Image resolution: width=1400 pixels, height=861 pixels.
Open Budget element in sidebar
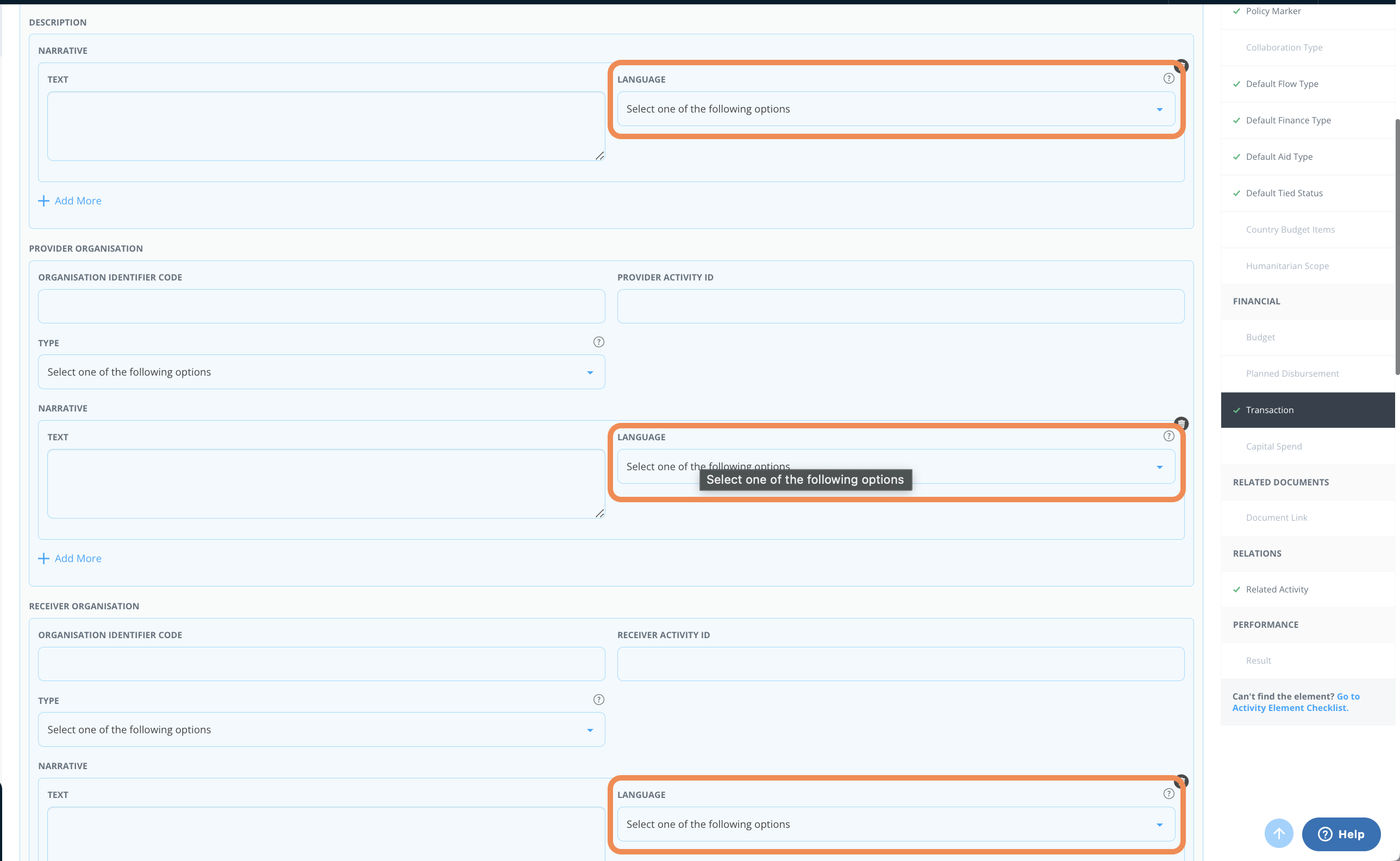tap(1308, 338)
